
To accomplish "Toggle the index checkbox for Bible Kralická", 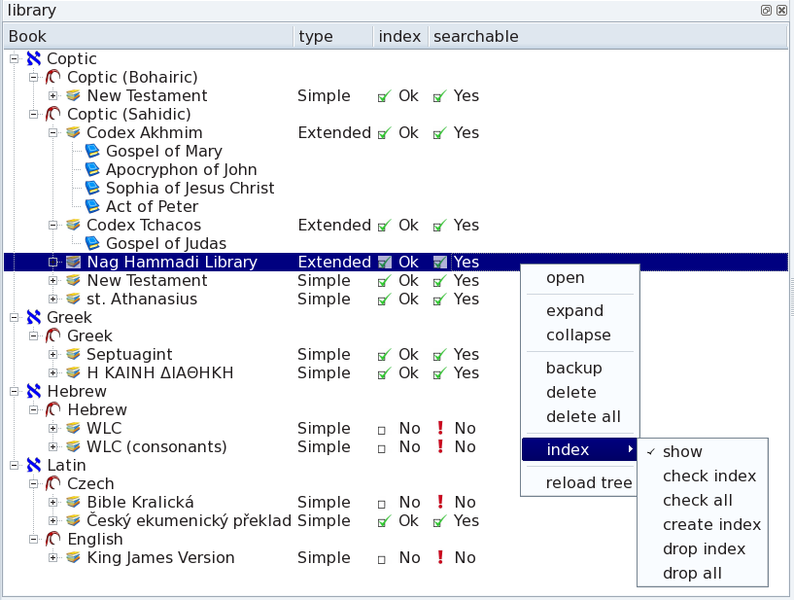I will pyautogui.click(x=382, y=503).
